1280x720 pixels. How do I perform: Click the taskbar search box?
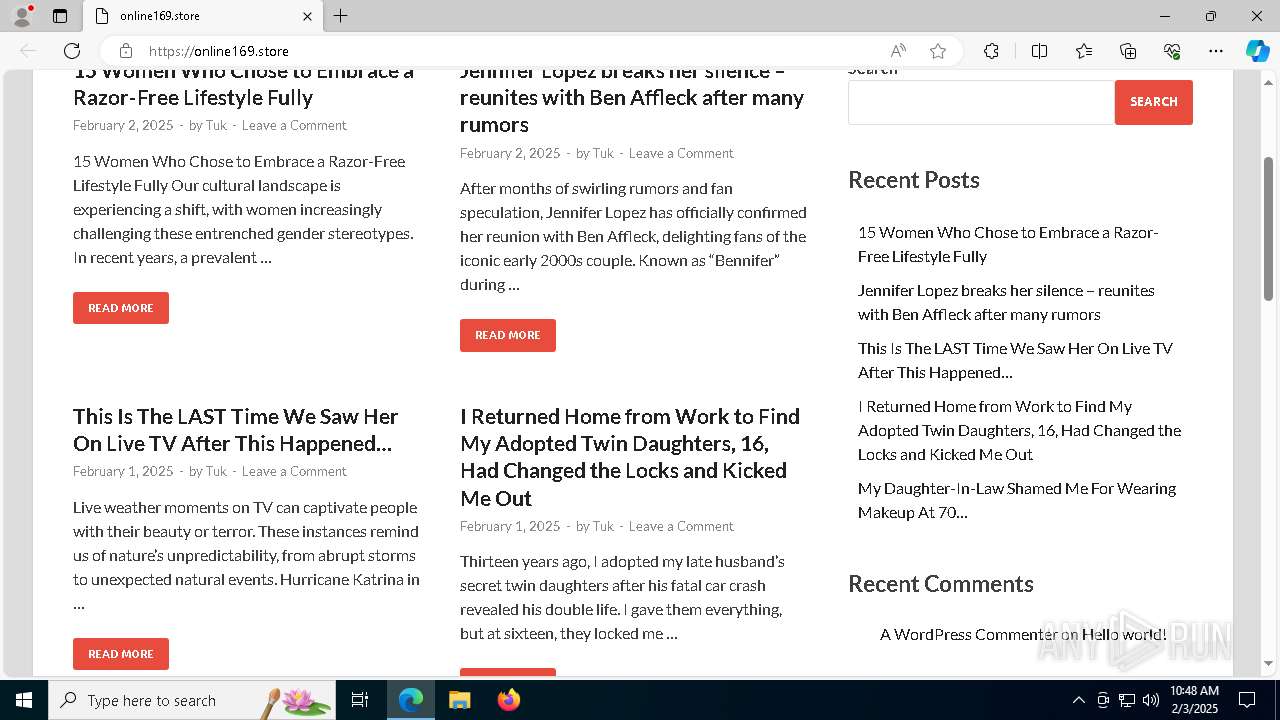192,700
